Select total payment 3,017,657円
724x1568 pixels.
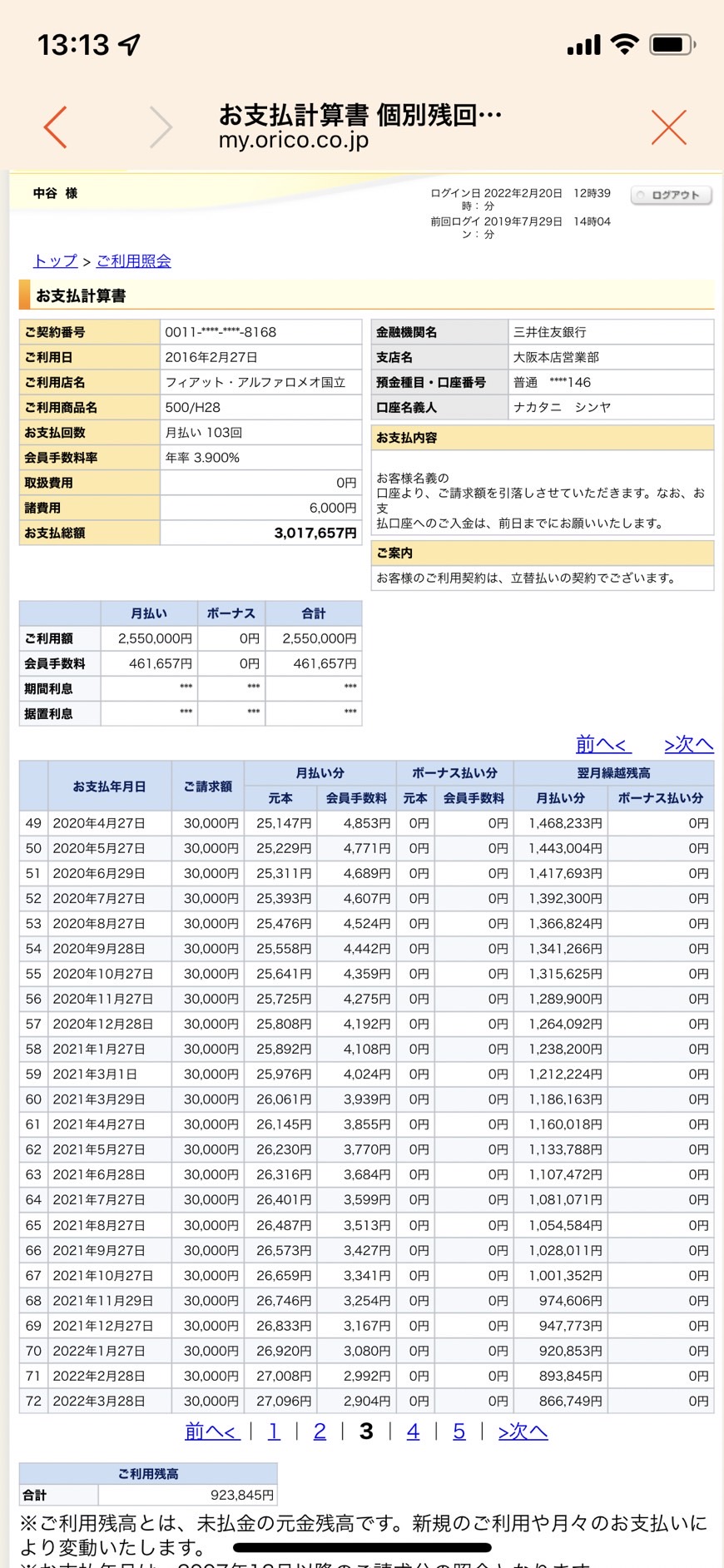click(315, 533)
